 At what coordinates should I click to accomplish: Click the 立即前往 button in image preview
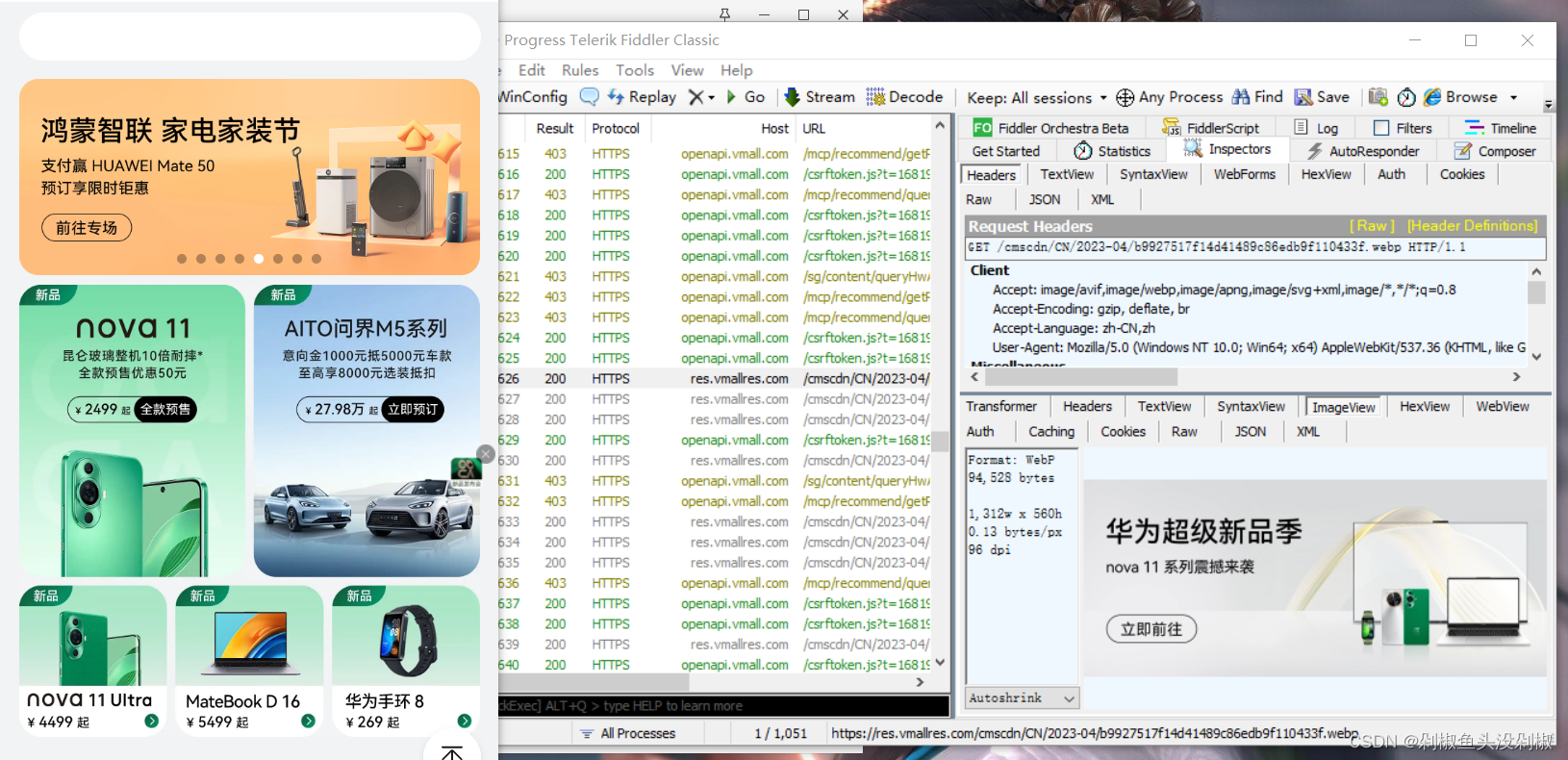tap(1151, 629)
